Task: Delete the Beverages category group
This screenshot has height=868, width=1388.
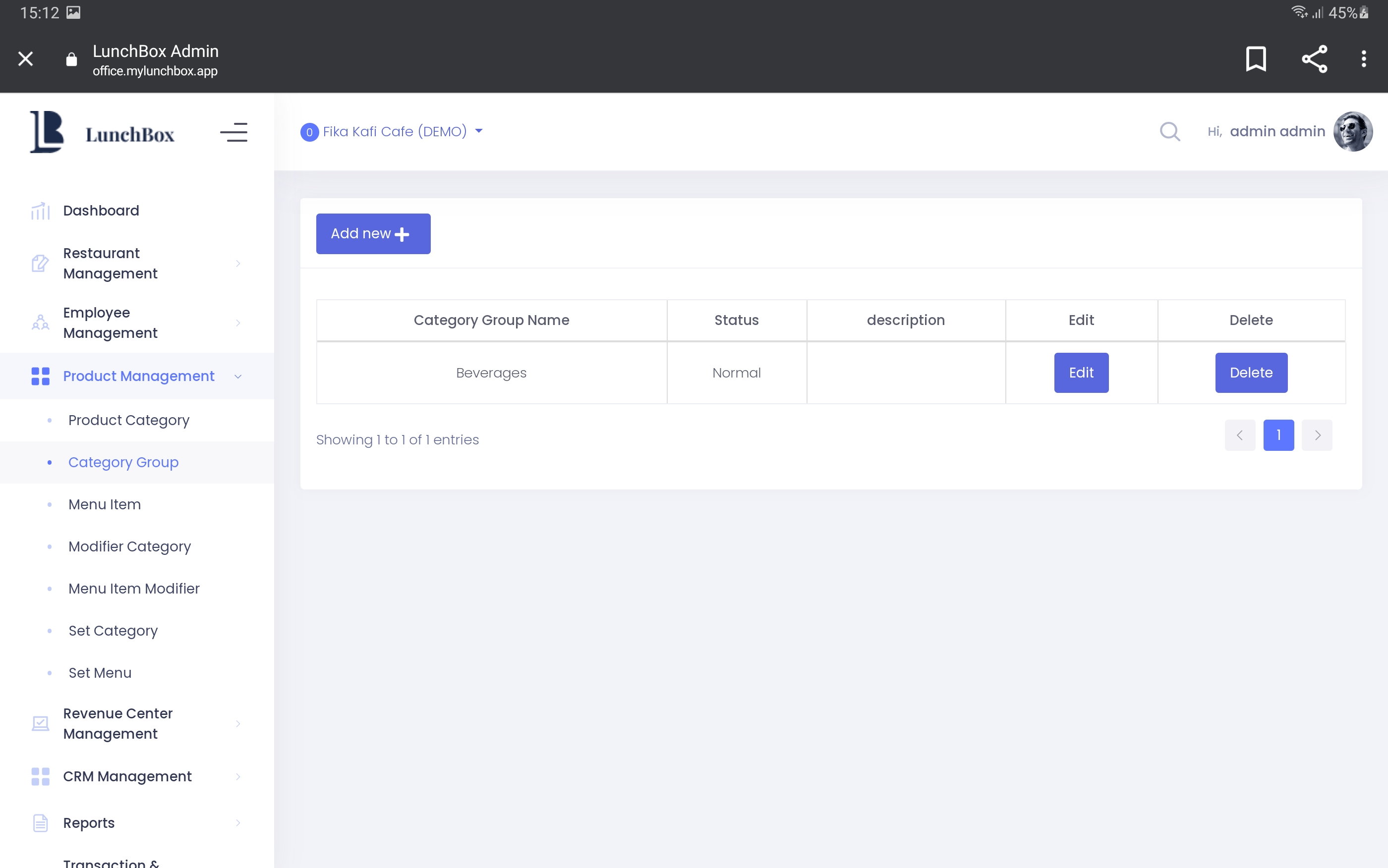Action: [x=1251, y=373]
